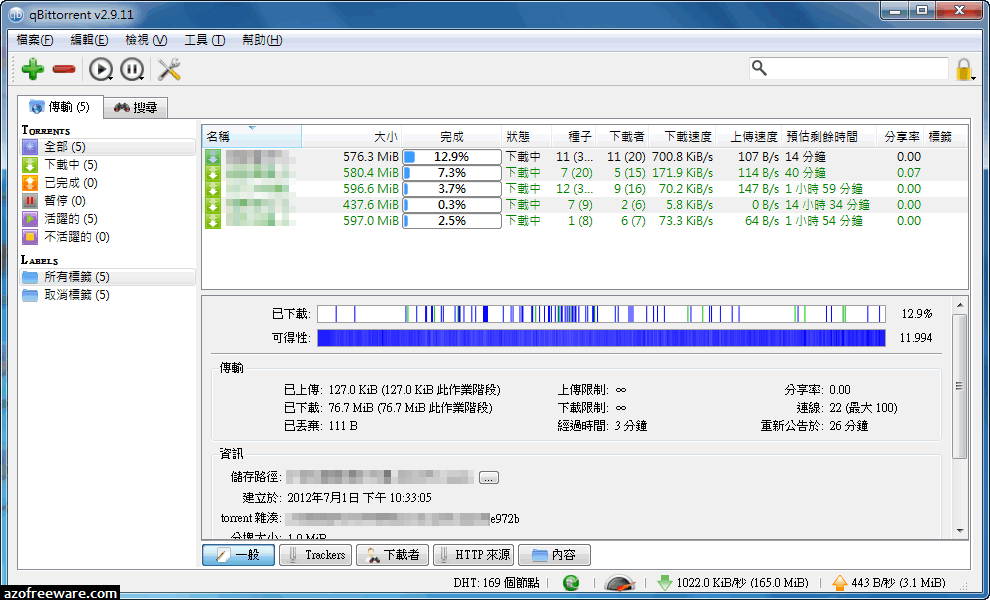Click the yellow padlock lock icon
Image resolution: width=990 pixels, height=600 pixels.
coord(963,69)
